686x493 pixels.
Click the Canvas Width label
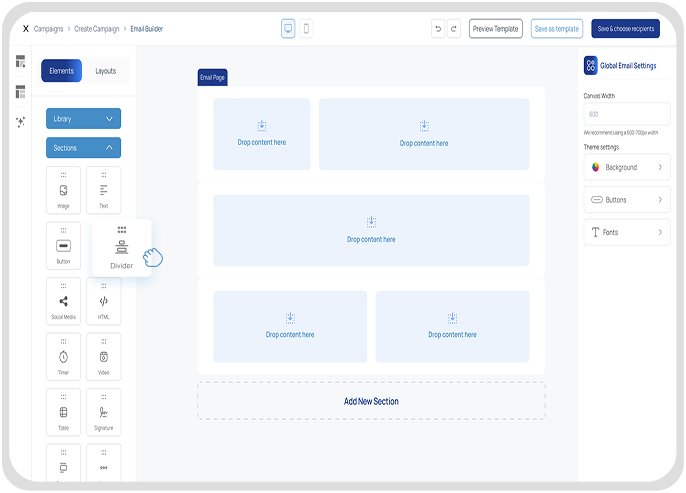click(599, 96)
